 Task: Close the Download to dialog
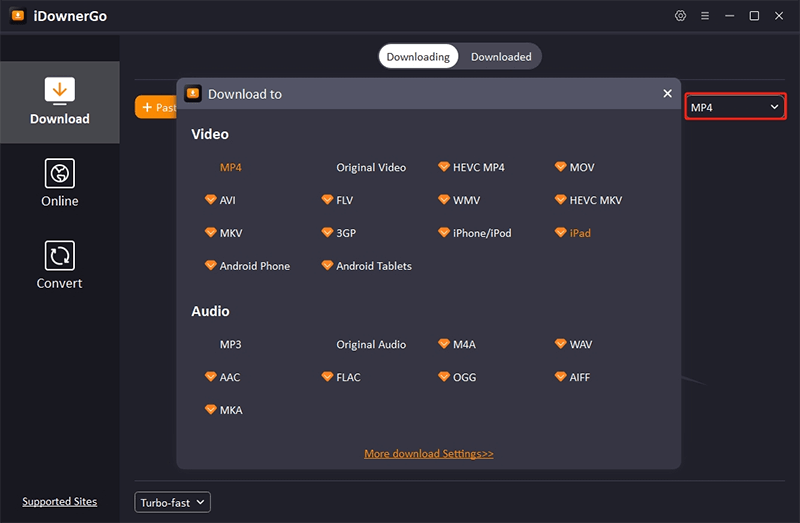tap(667, 93)
